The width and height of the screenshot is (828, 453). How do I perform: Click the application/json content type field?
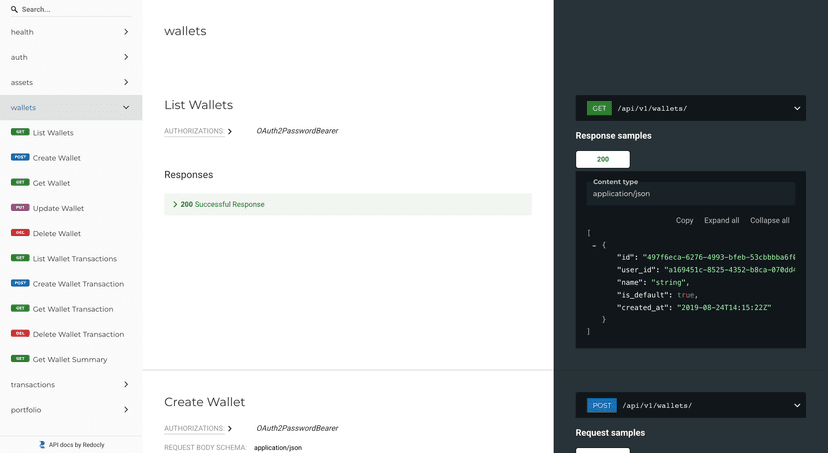point(690,194)
